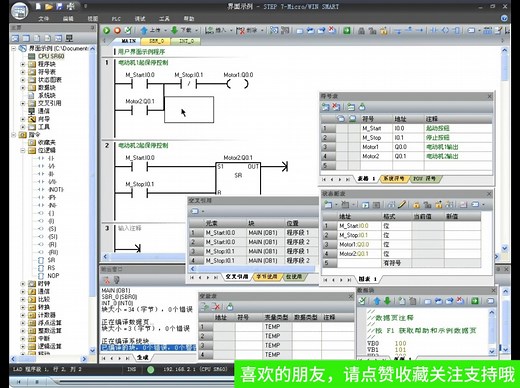Click the blue Upload arrow icon

(144, 30)
